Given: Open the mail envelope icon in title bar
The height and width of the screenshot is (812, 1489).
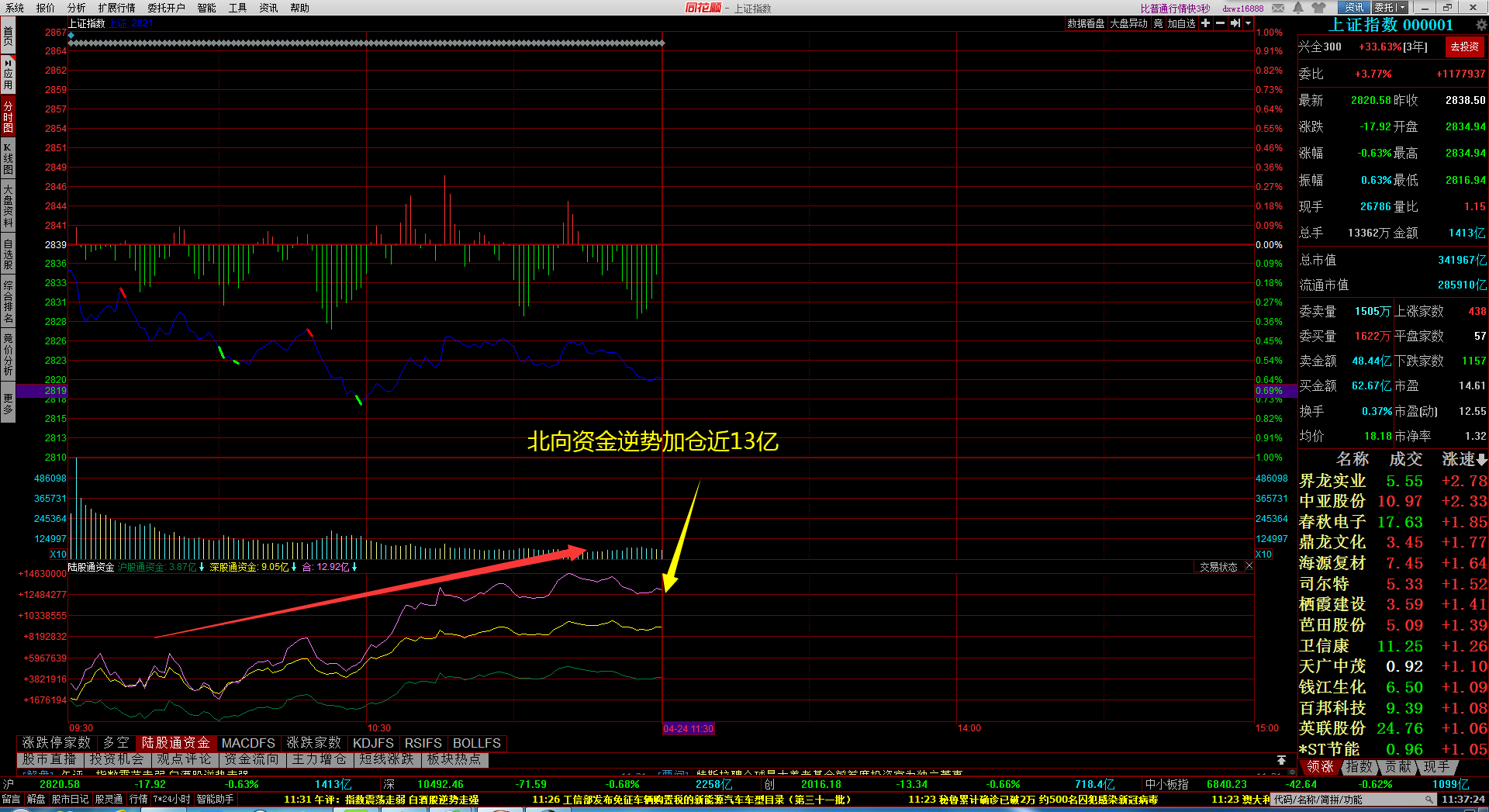Looking at the screenshot, I should coord(1278,8).
